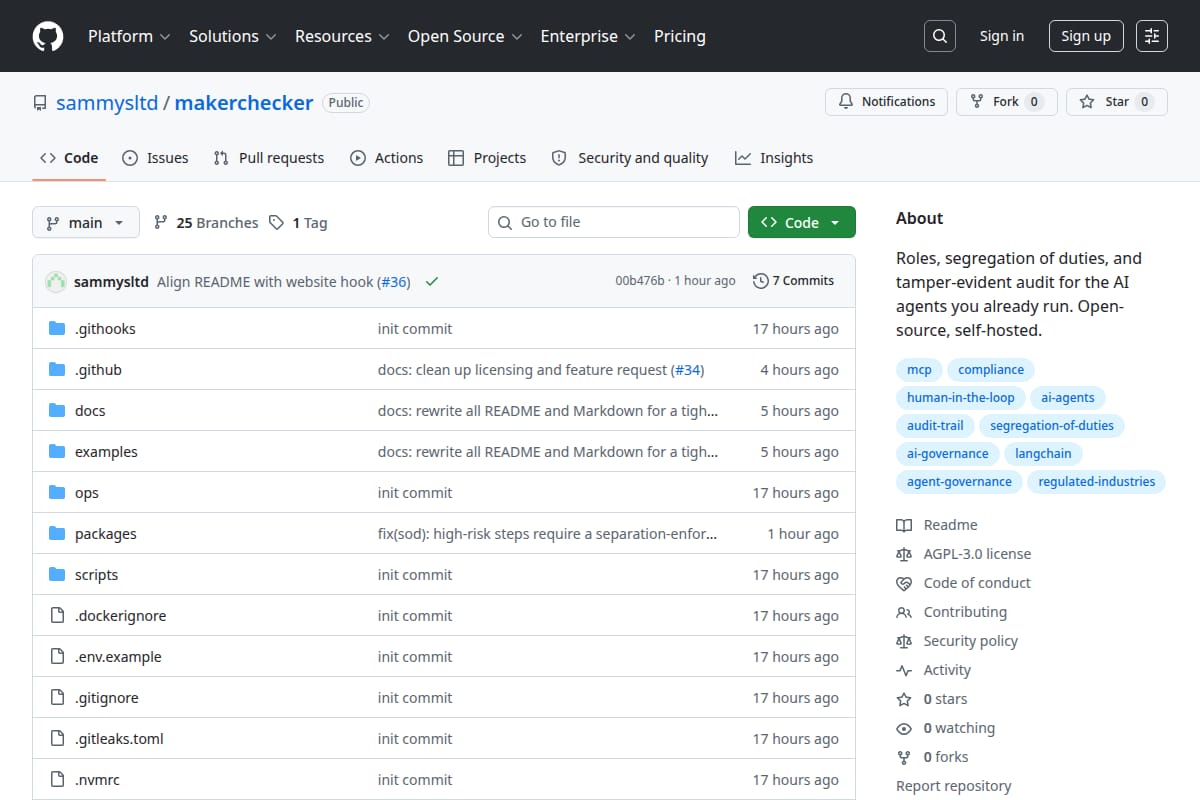Select the segregation-of-duties topic tag
Viewport: 1200px width, 800px height.
pos(1052,426)
